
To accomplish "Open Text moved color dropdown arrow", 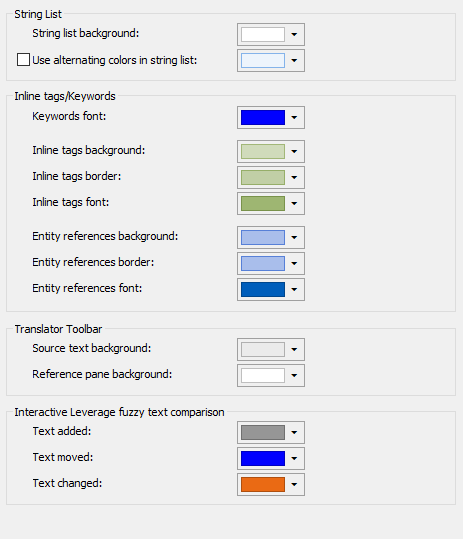I will click(294, 459).
